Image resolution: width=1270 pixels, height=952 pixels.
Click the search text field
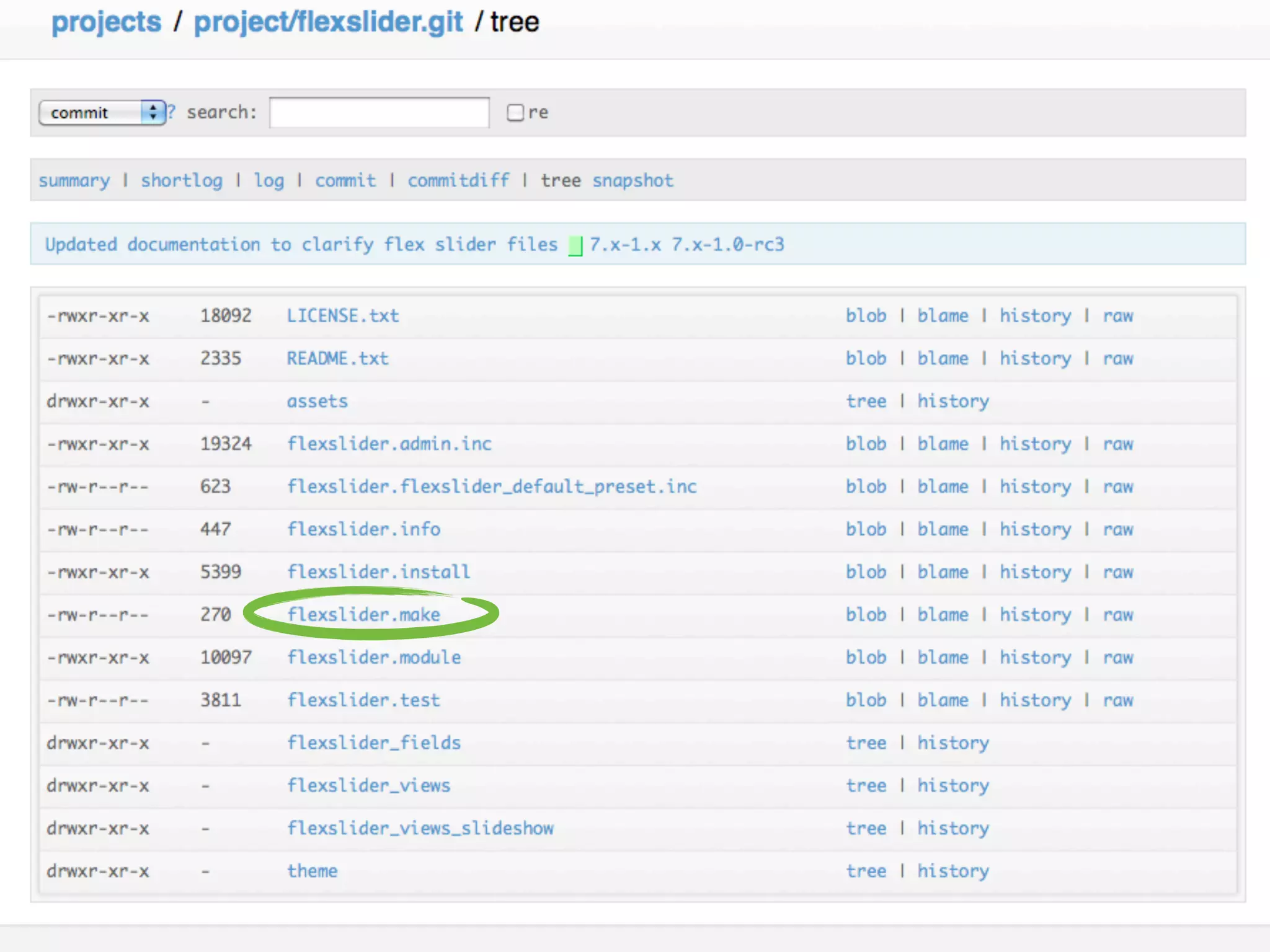pyautogui.click(x=379, y=113)
